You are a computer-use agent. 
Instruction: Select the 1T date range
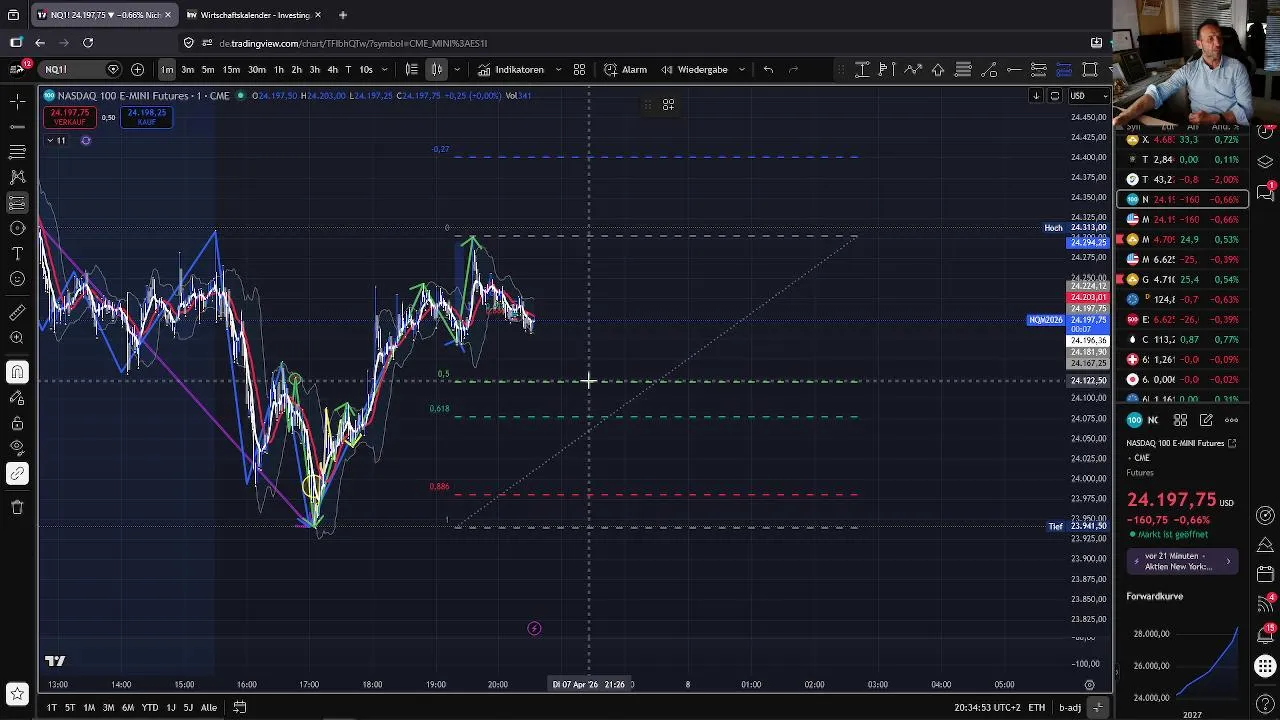point(52,707)
